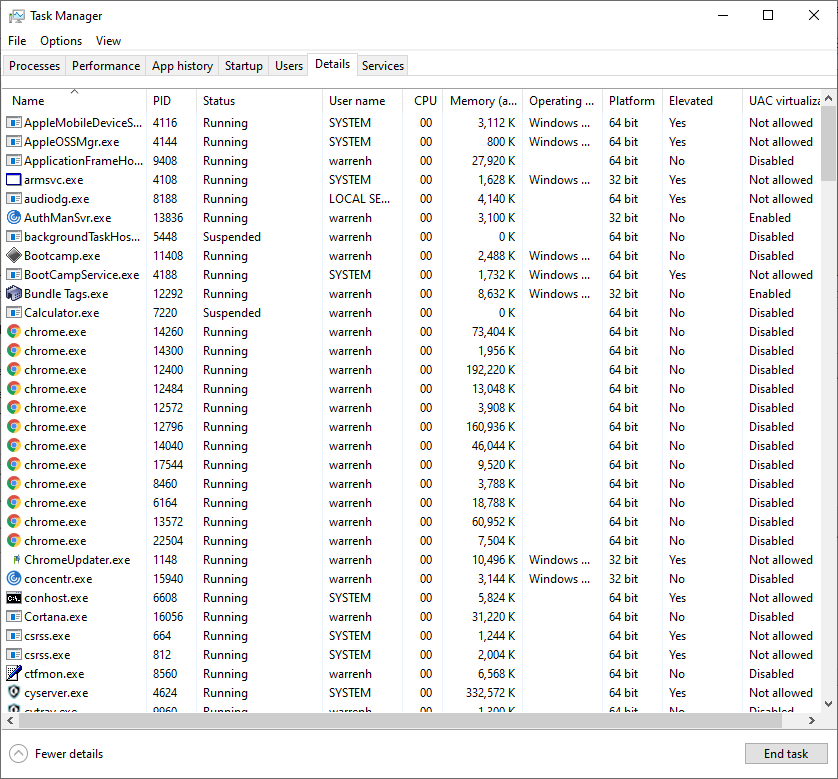838x779 pixels.
Task: Click the horizontal scrollbar at bottom
Action: click(400, 721)
